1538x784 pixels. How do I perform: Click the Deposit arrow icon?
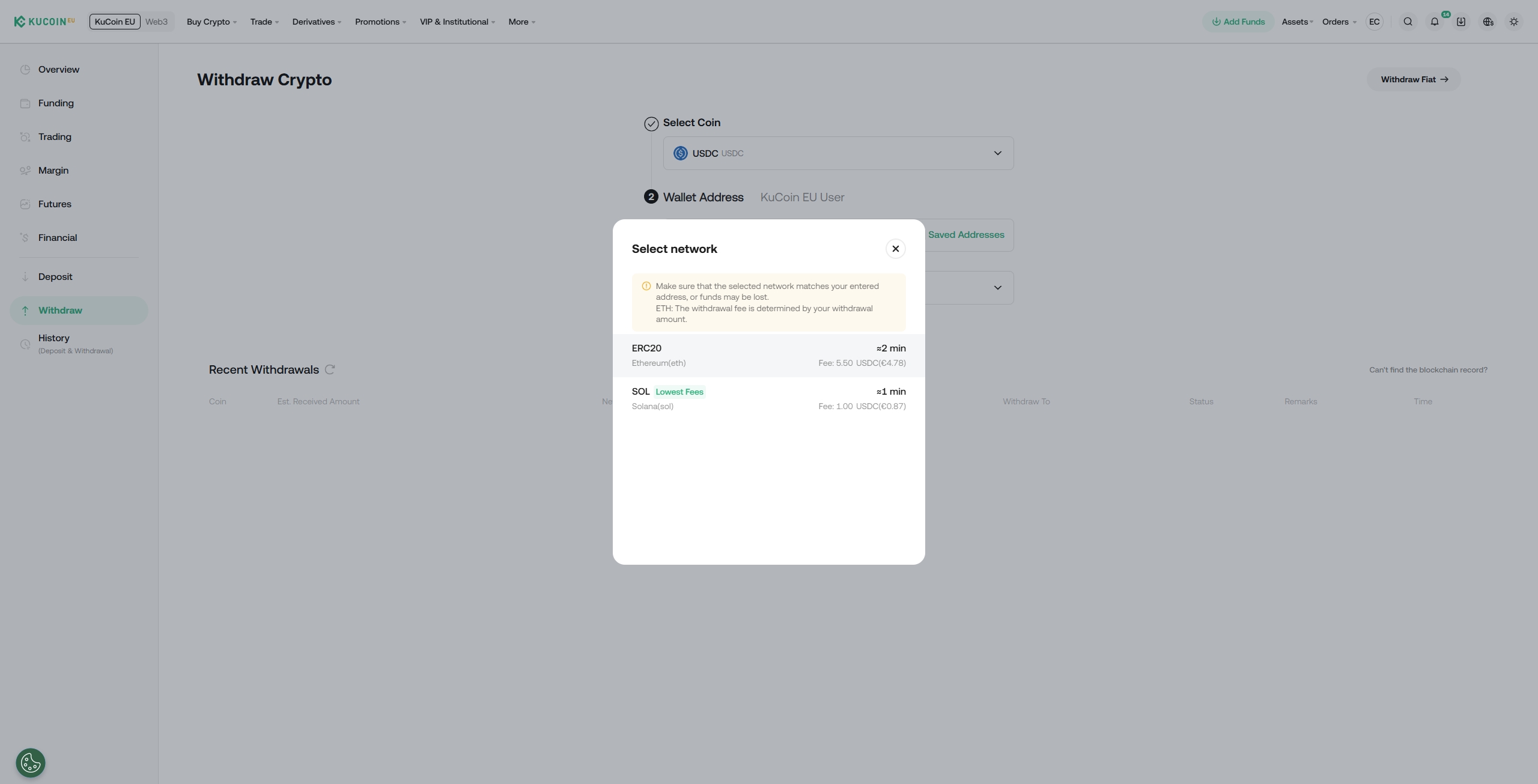25,277
